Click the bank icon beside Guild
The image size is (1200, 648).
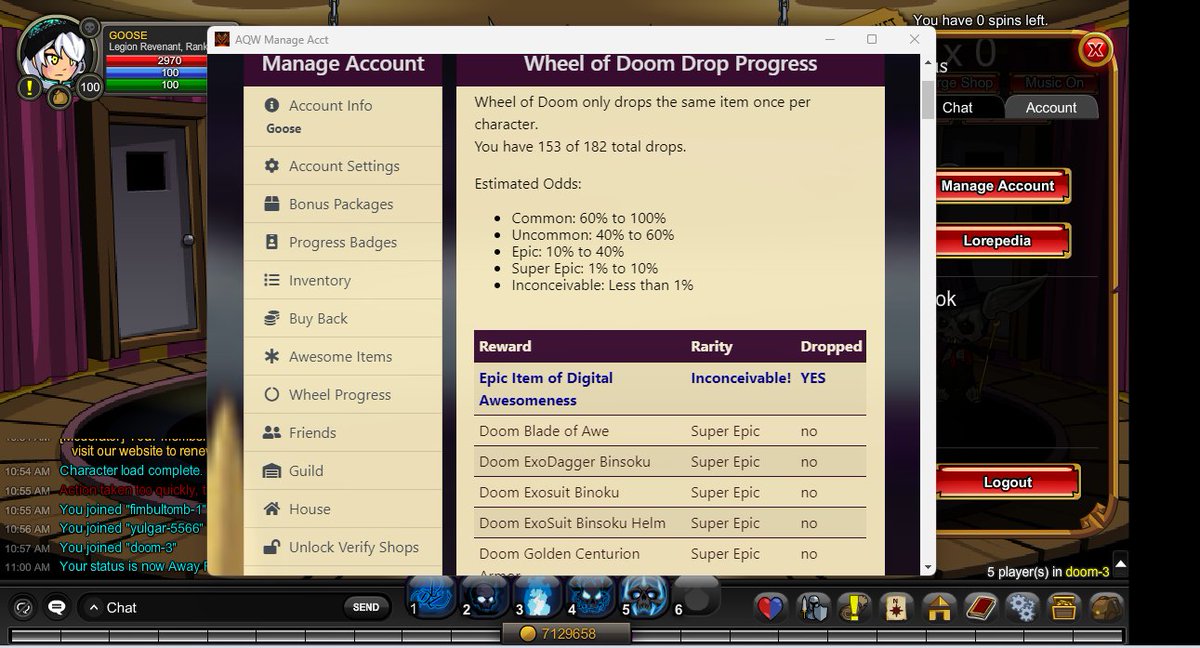(x=271, y=470)
